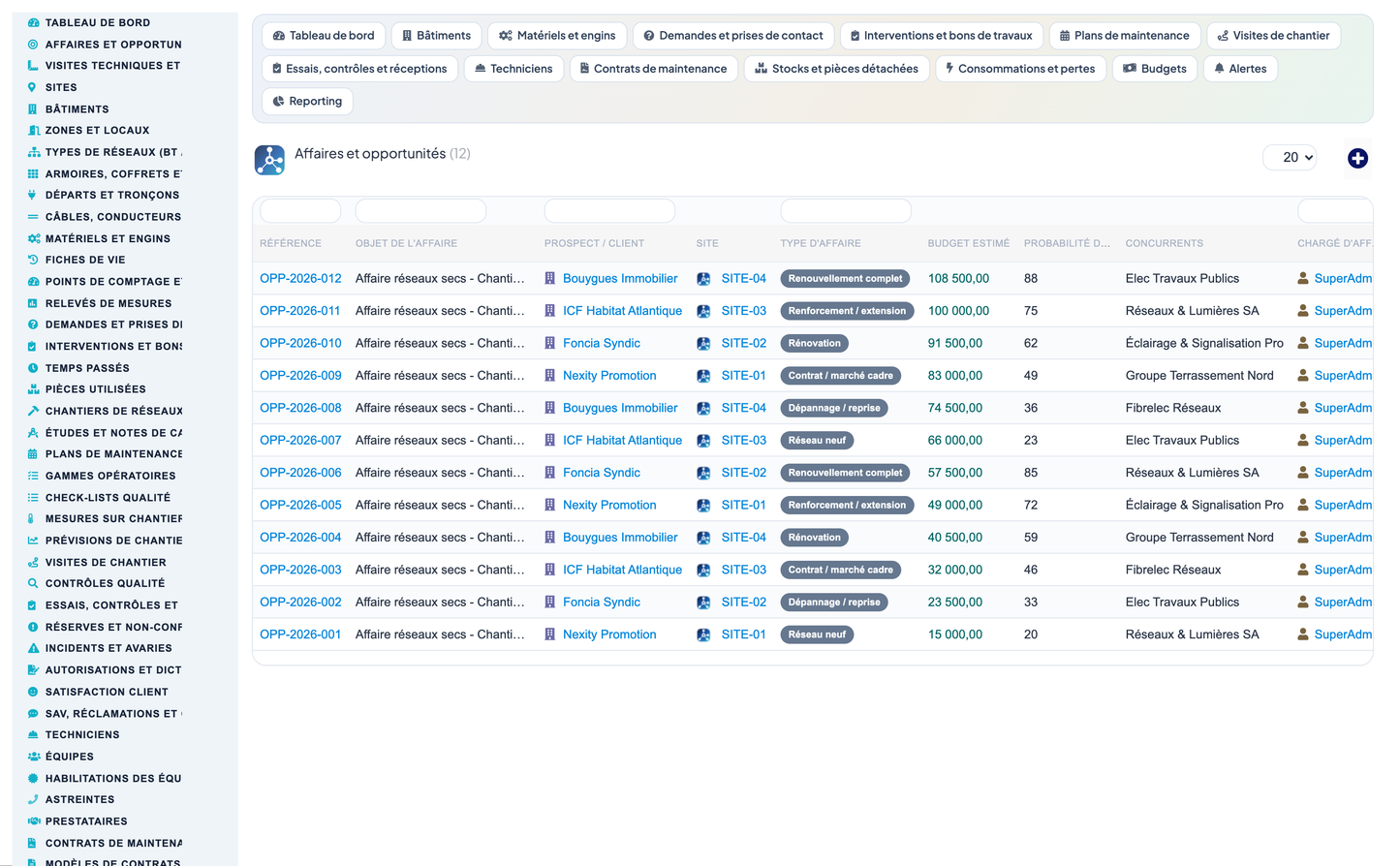Screen dimensions: 1400x866
Task: Open reference link OPP-2026-007
Action: [300, 440]
